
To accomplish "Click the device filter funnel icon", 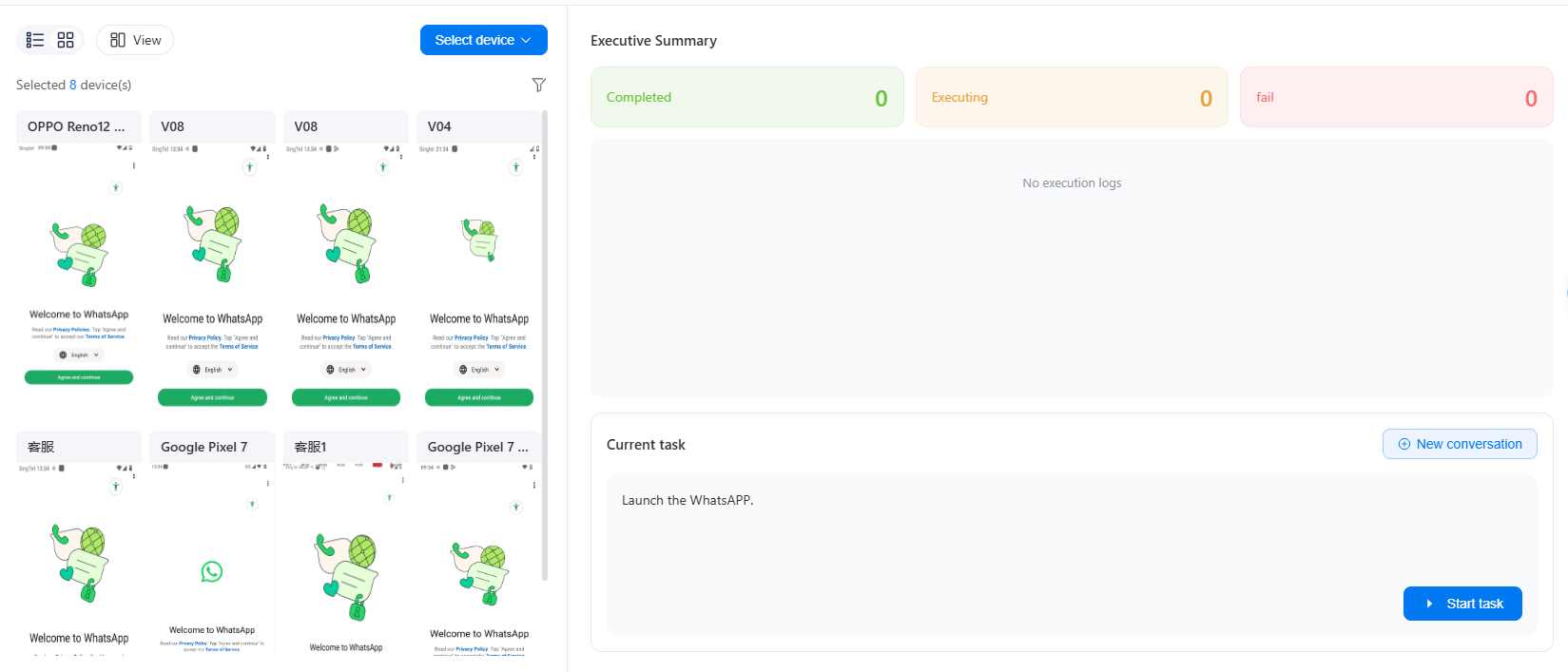I will (538, 85).
